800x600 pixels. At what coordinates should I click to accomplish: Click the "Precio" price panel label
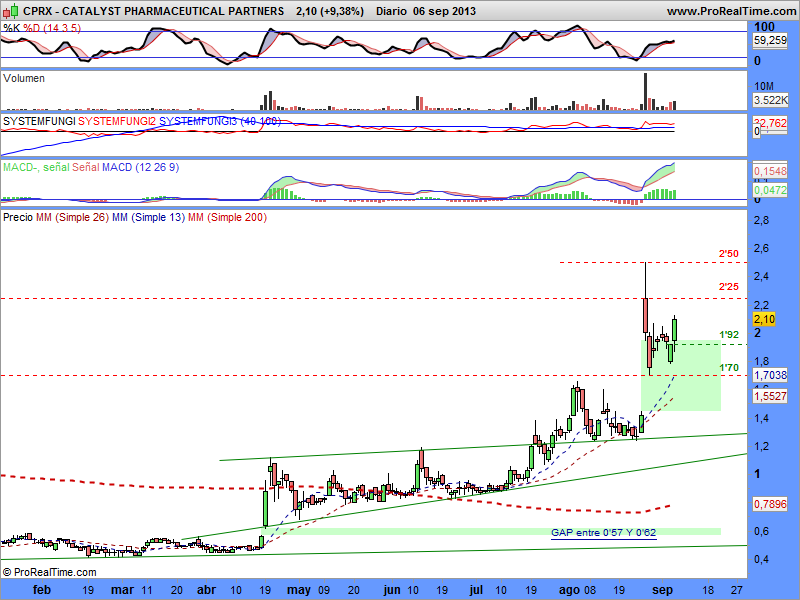pos(18,217)
